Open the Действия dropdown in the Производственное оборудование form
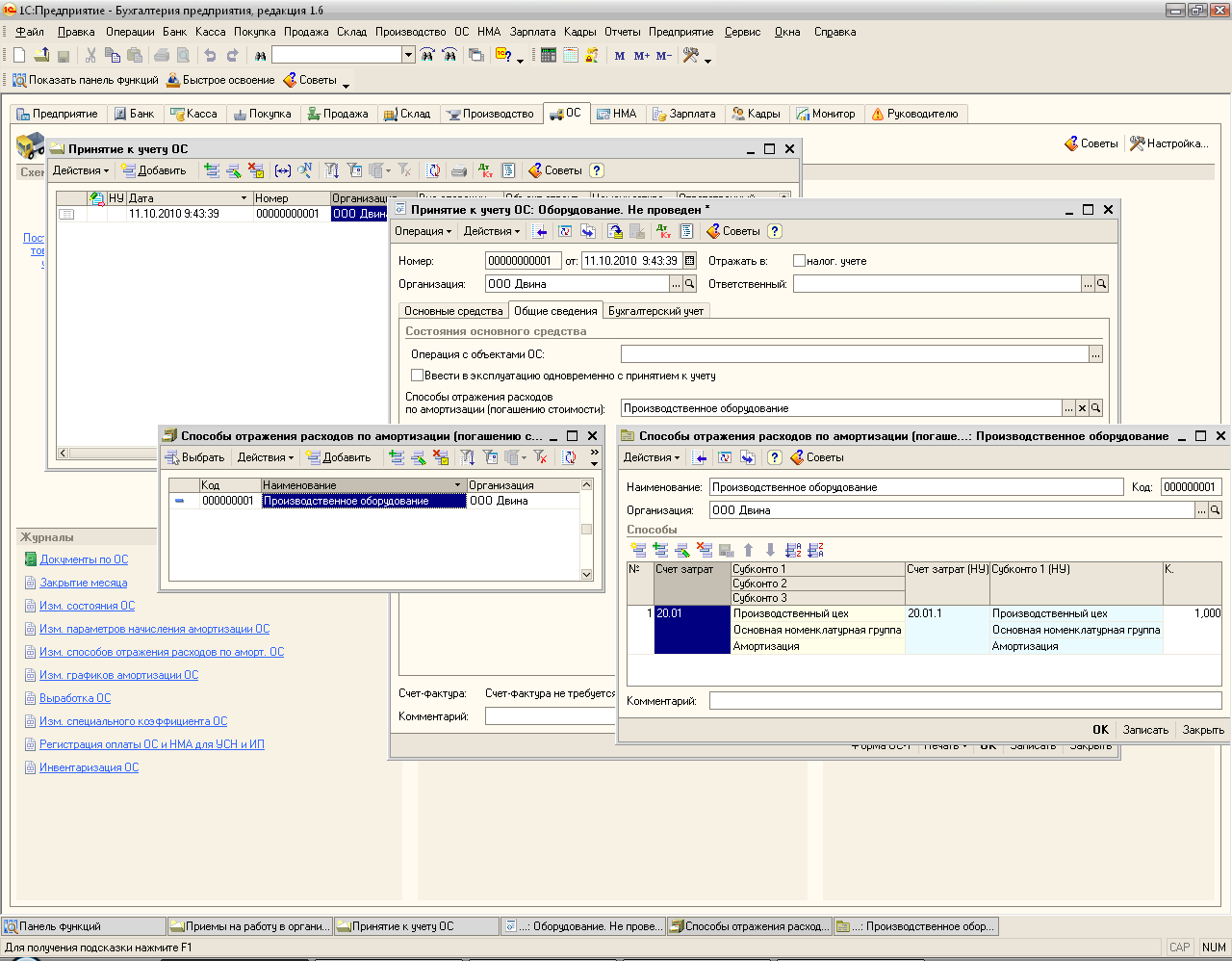1232x961 pixels. [x=651, y=457]
